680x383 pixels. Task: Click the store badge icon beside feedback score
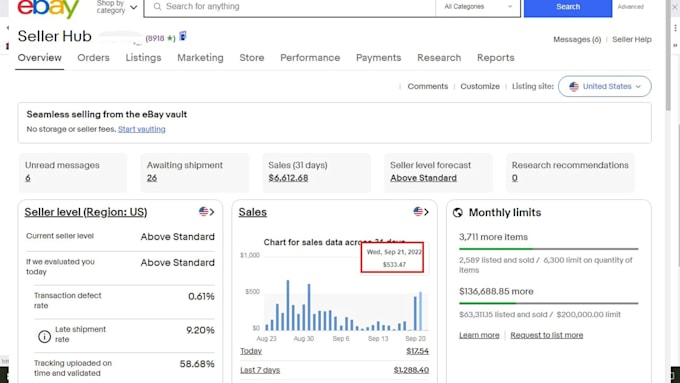tap(183, 36)
